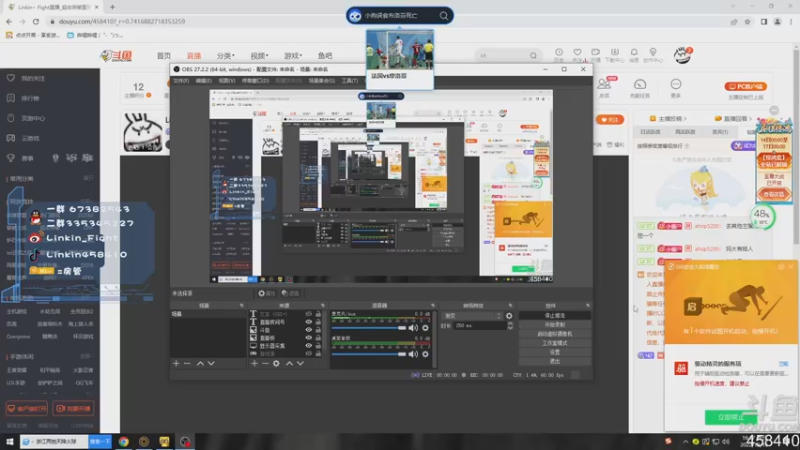Pop out the OBS sources dock
This screenshot has width=800, height=450.
tap(322, 305)
